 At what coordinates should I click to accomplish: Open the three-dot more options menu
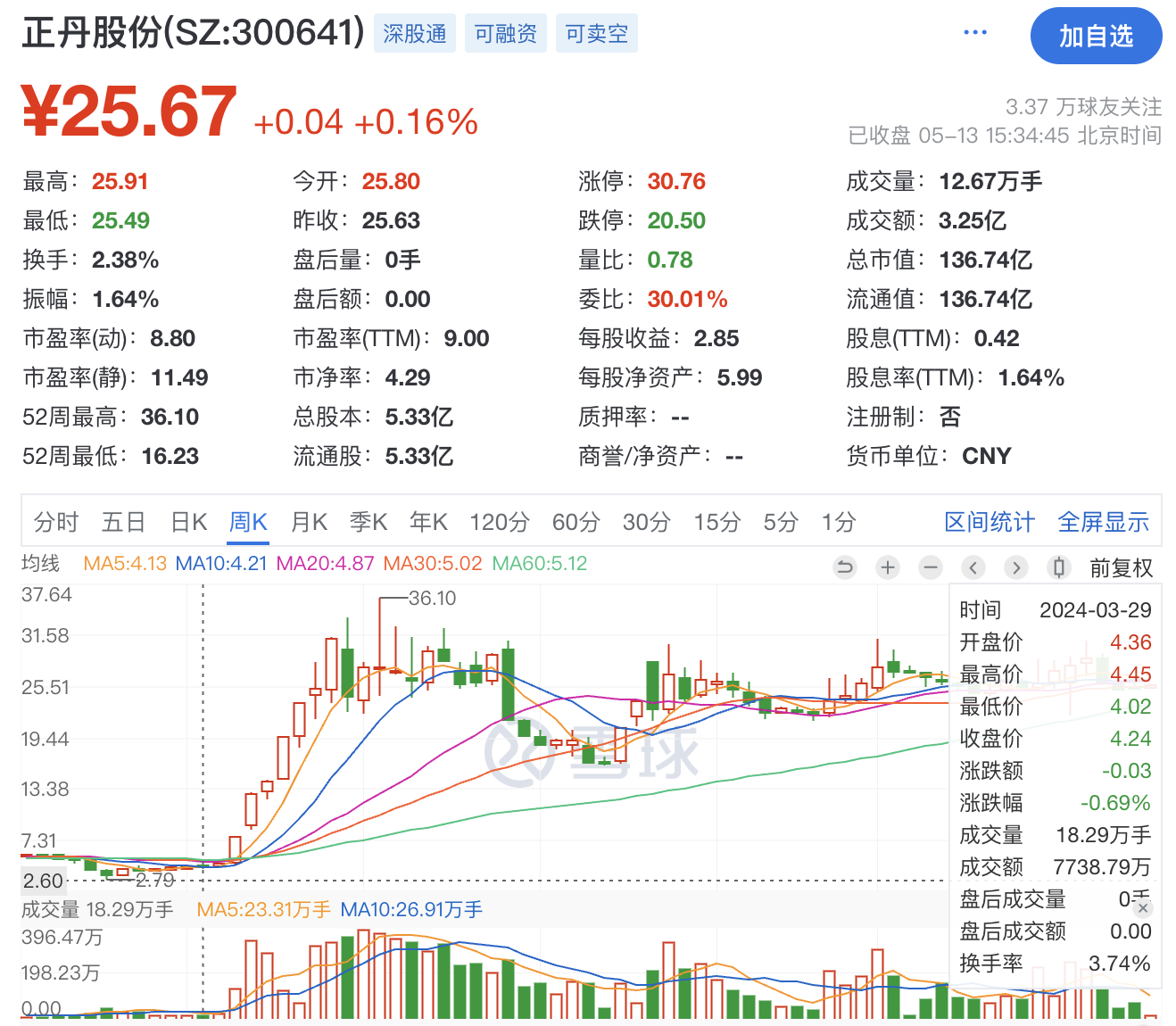pos(975,33)
